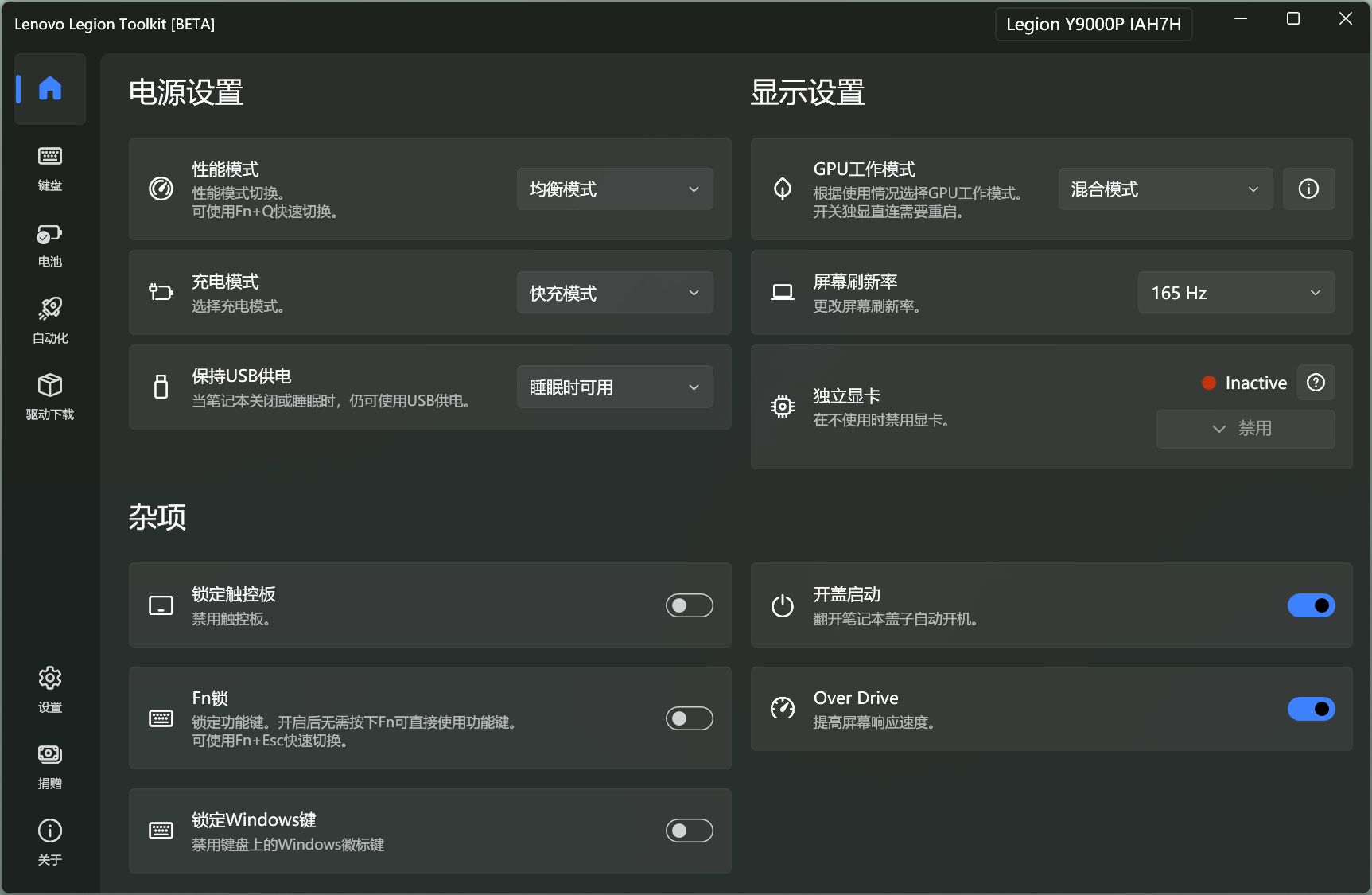Click the 性能模式 title text

(x=225, y=169)
